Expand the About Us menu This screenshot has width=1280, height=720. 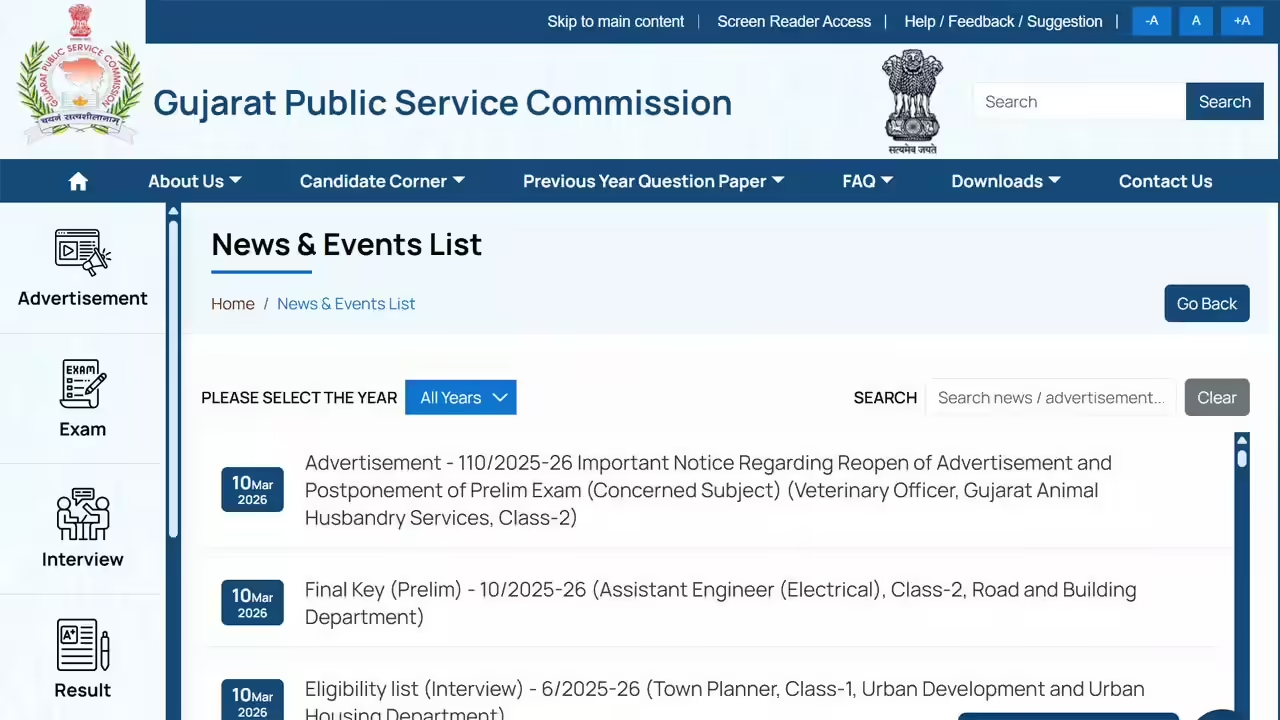pyautogui.click(x=194, y=181)
